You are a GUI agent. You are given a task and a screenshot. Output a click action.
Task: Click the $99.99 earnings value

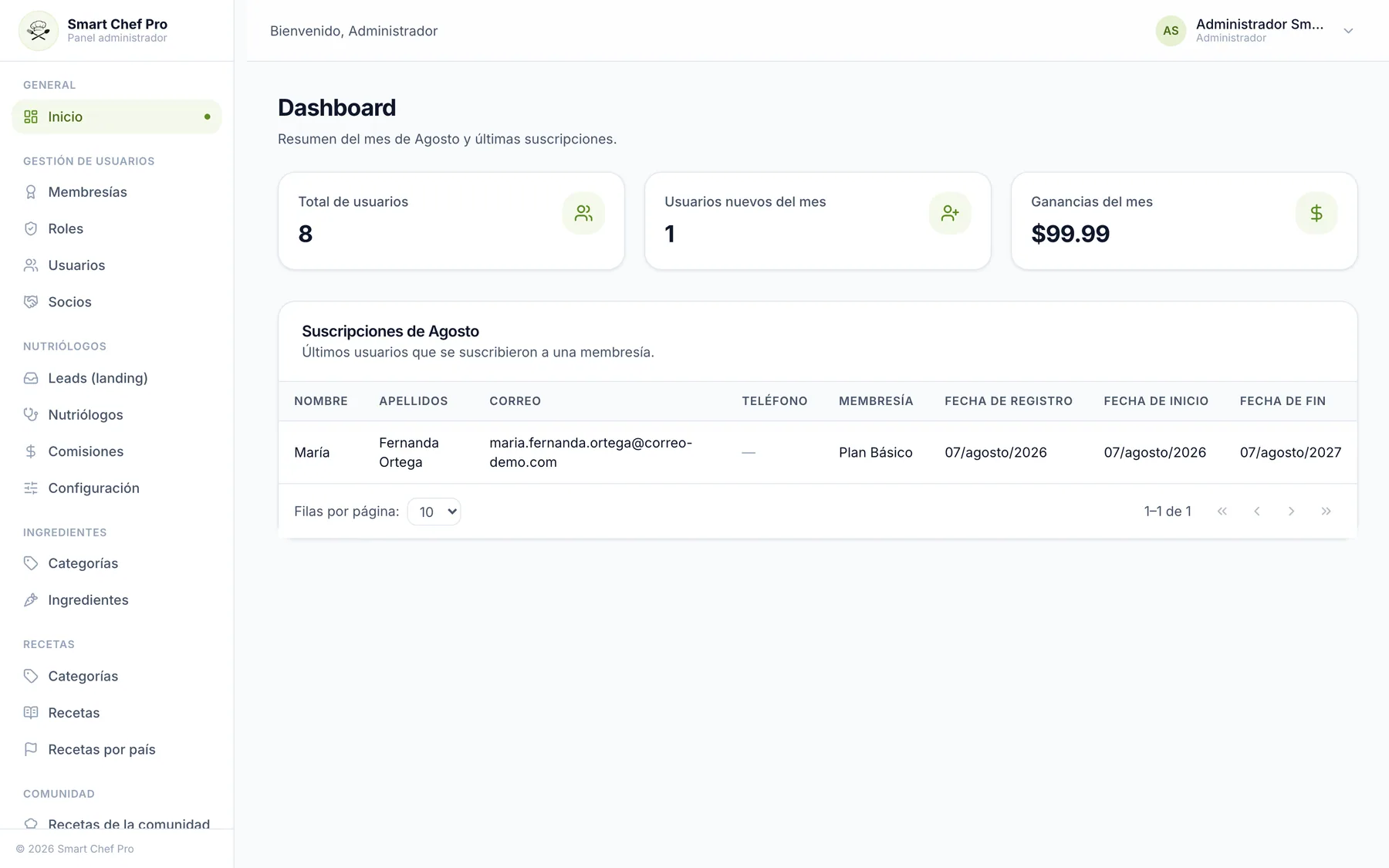[1070, 234]
